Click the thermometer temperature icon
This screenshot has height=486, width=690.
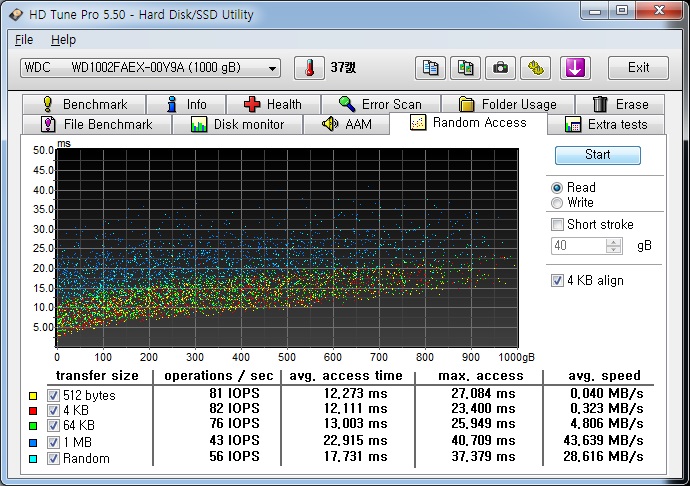click(x=309, y=68)
